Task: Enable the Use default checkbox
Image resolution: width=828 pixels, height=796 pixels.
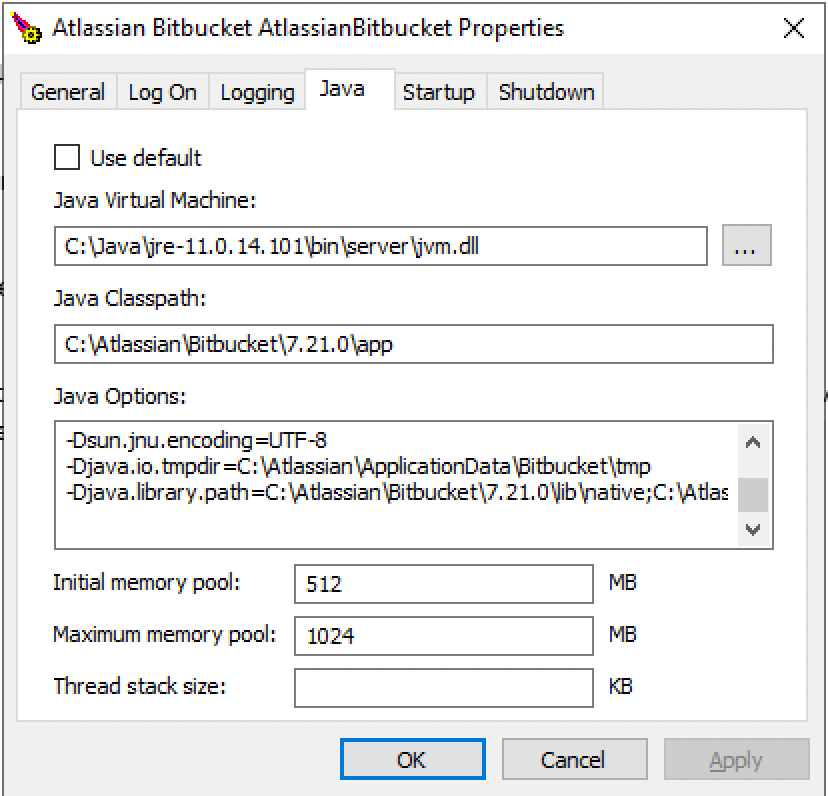Action: (67, 157)
